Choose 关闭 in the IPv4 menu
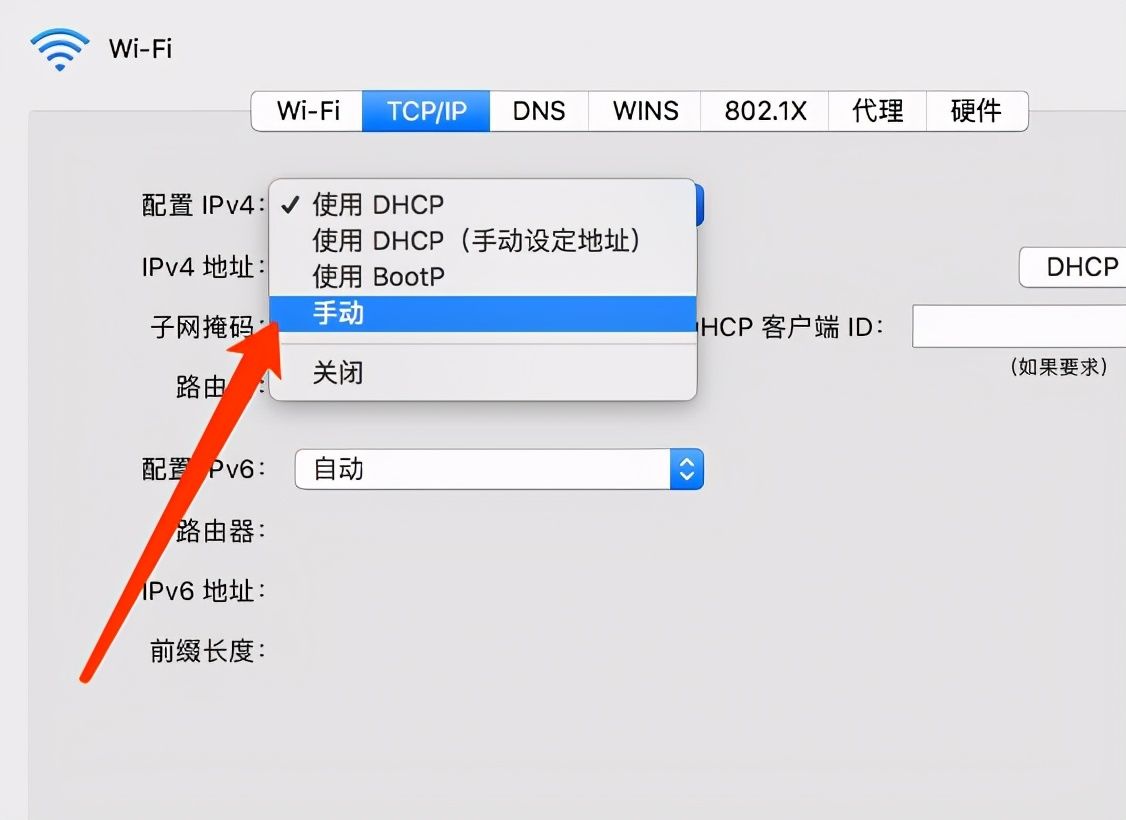Screen dimensions: 1126x820 pos(483,373)
